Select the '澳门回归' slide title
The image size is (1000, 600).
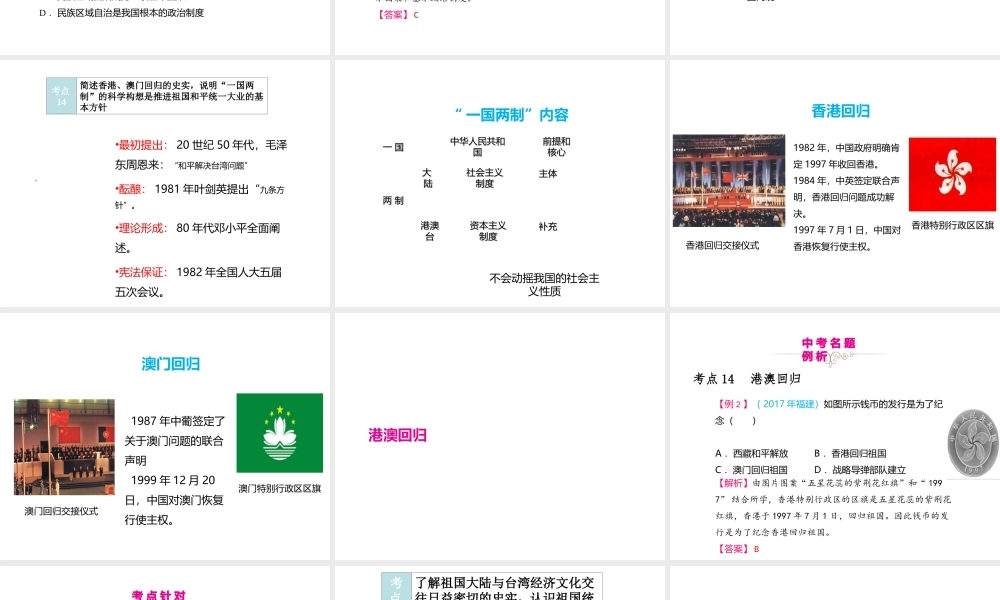pos(170,364)
